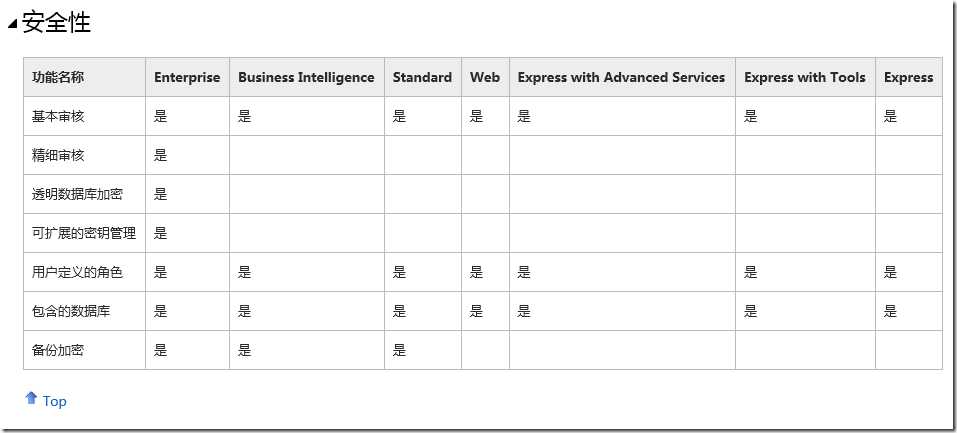Select the 用户定义的角色 row label

pos(77,272)
